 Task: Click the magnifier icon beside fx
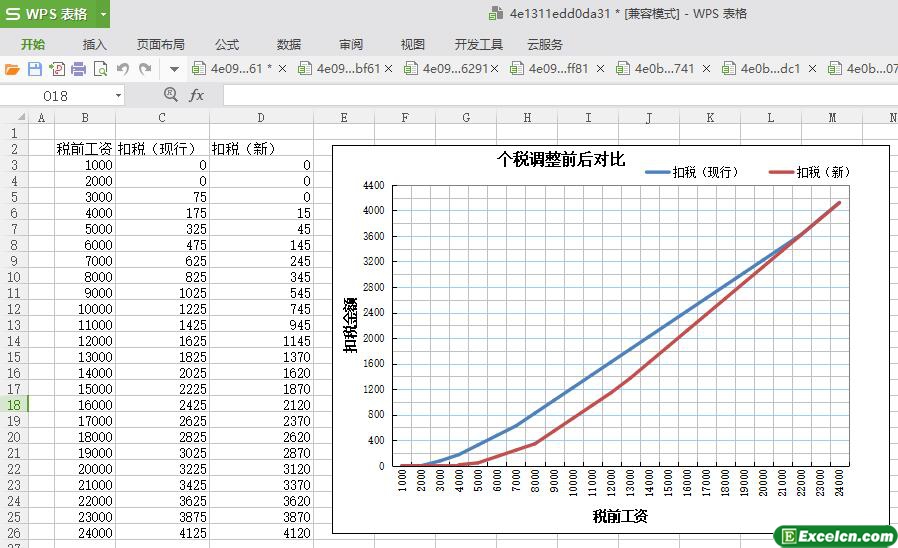[171, 94]
